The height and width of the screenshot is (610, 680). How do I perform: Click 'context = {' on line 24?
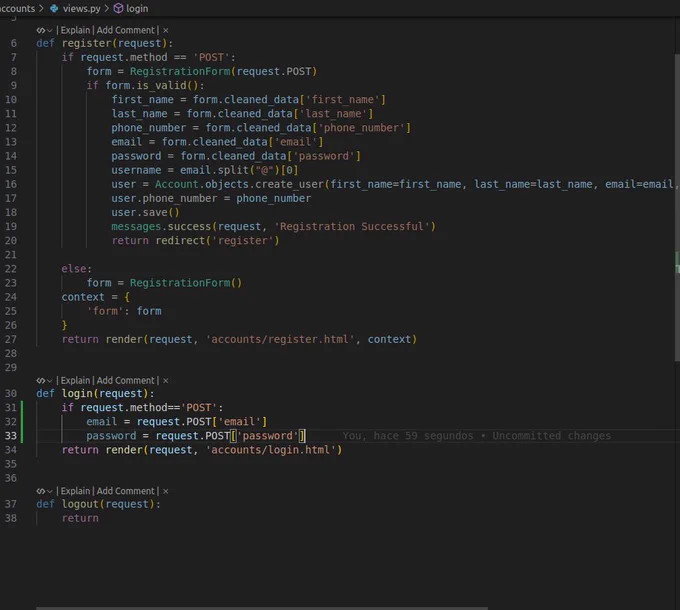coord(95,297)
